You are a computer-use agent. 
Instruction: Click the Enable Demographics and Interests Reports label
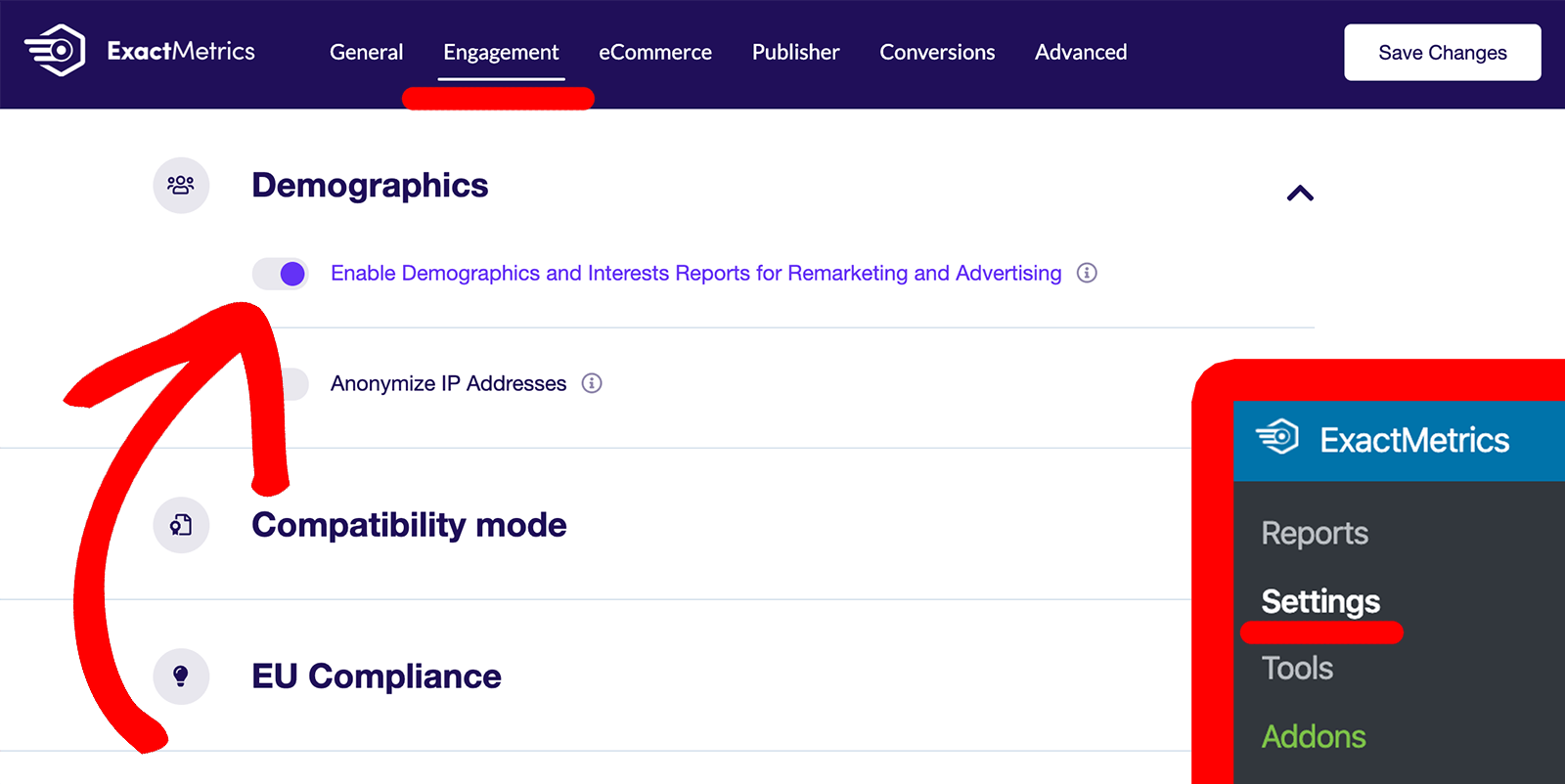pyautogui.click(x=695, y=274)
